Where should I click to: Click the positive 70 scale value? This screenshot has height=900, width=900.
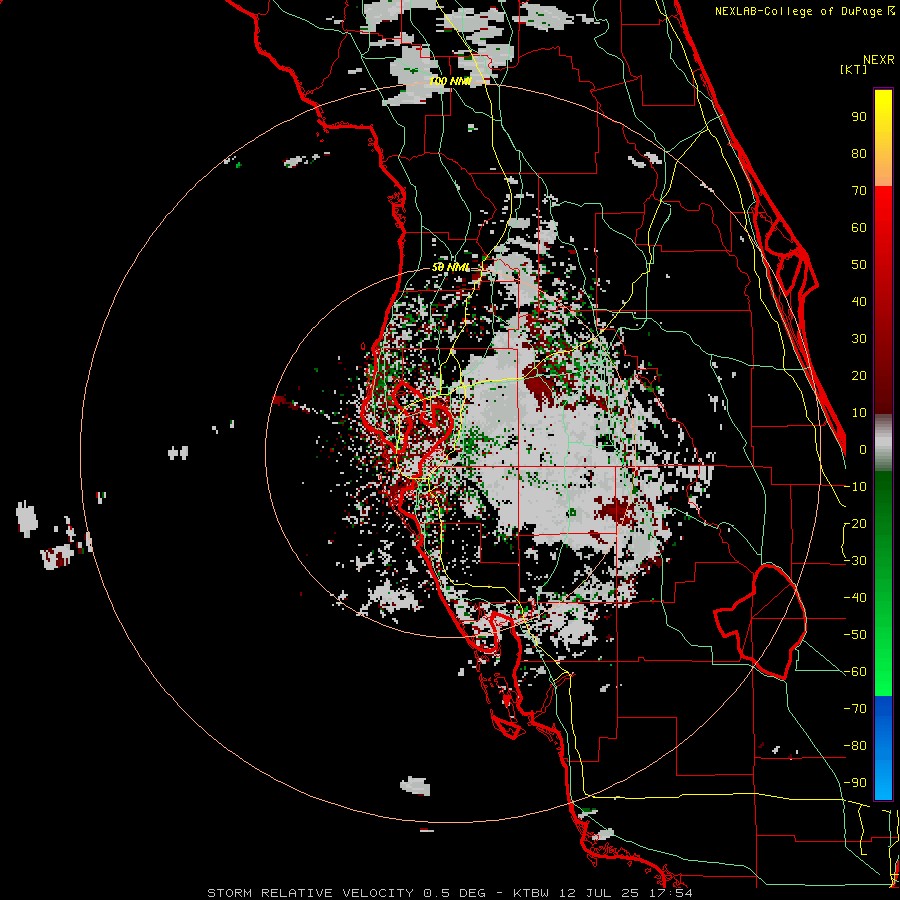[x=859, y=191]
